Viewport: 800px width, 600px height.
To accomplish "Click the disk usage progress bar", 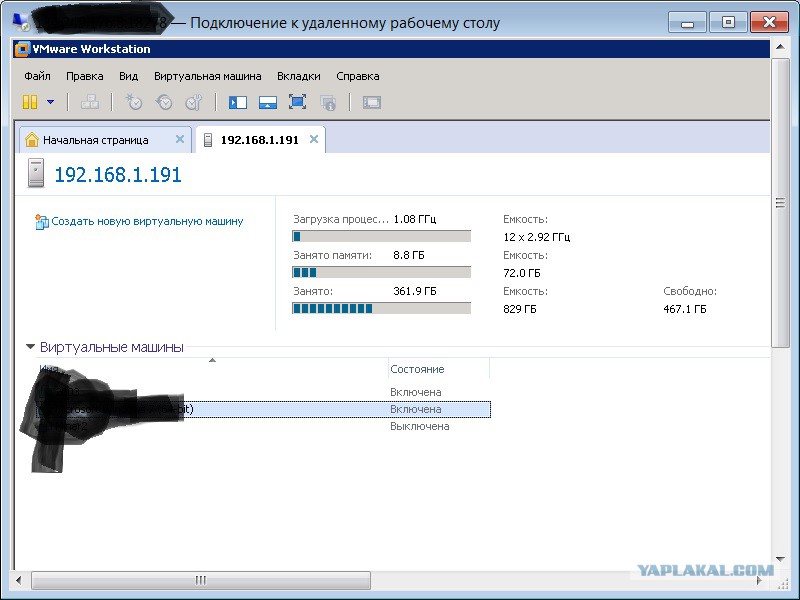I will [x=382, y=308].
